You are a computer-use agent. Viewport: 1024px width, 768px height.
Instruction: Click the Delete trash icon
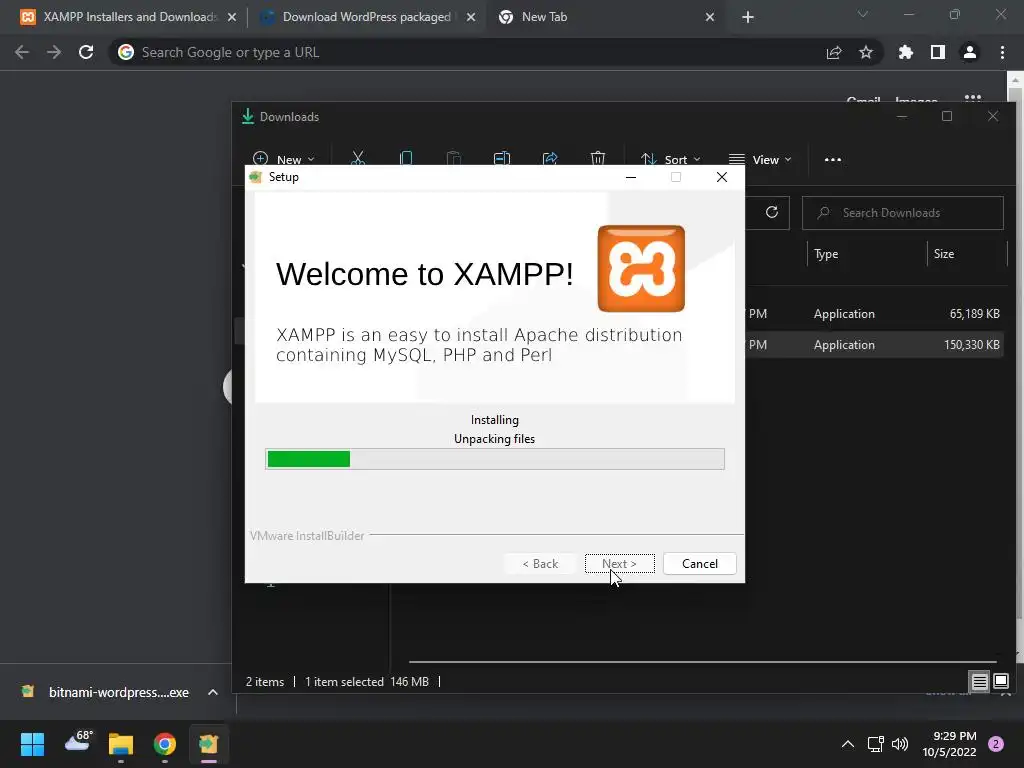598,159
